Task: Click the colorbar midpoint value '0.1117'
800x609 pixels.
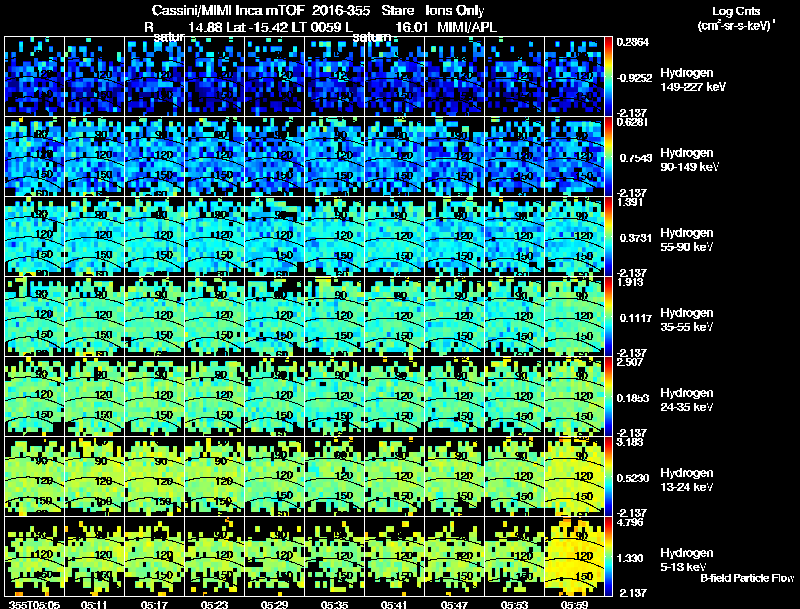Action: 636,318
